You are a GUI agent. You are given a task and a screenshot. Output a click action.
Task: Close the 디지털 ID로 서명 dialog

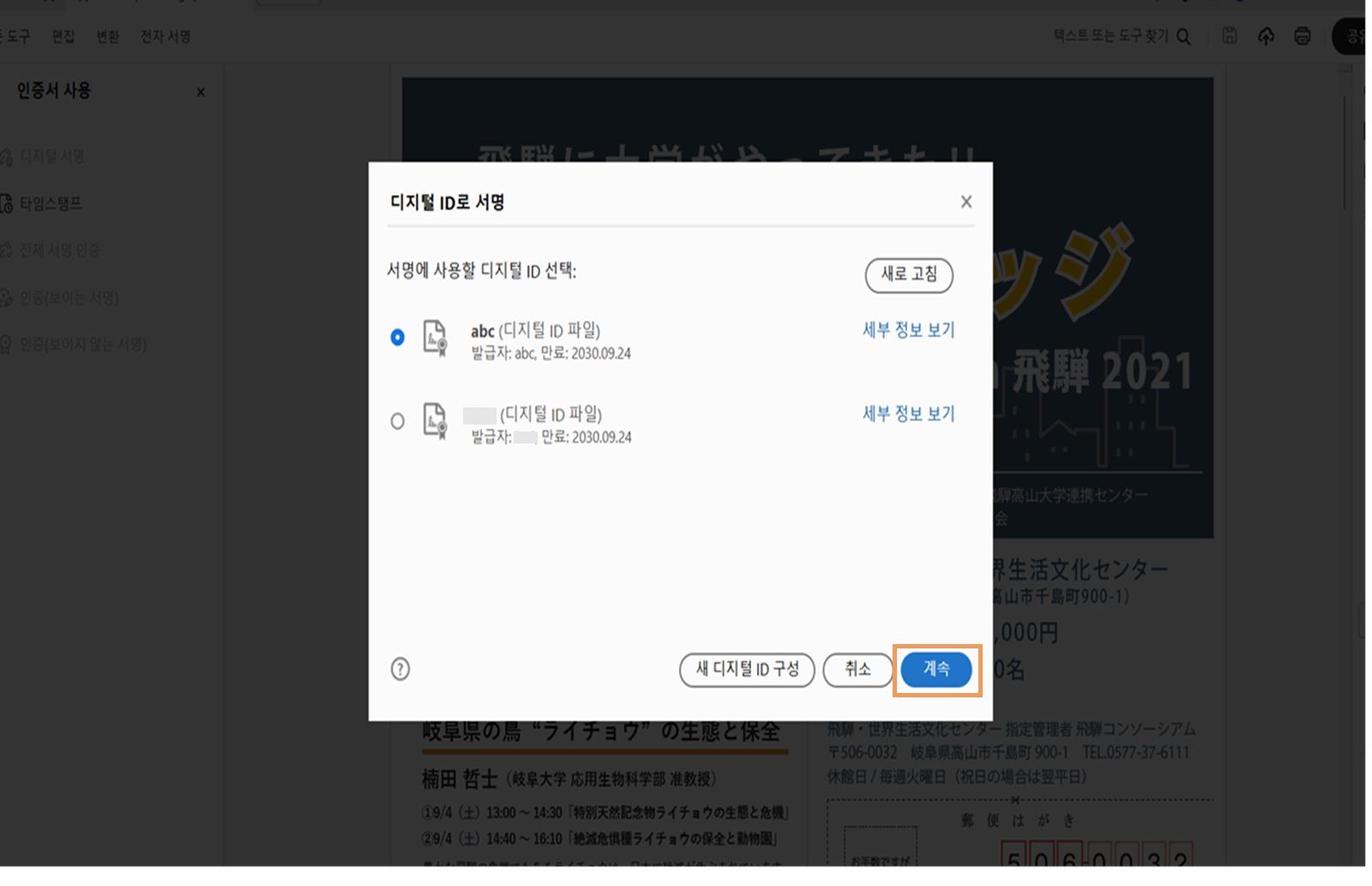coord(966,202)
